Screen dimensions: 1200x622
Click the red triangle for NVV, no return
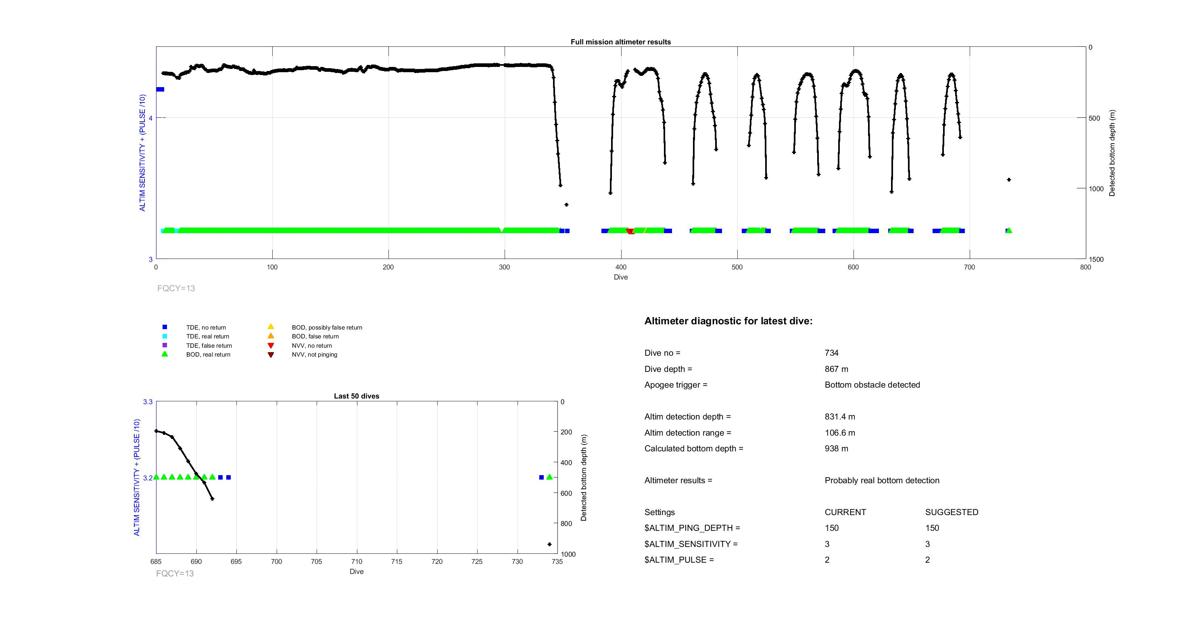[x=270, y=345]
